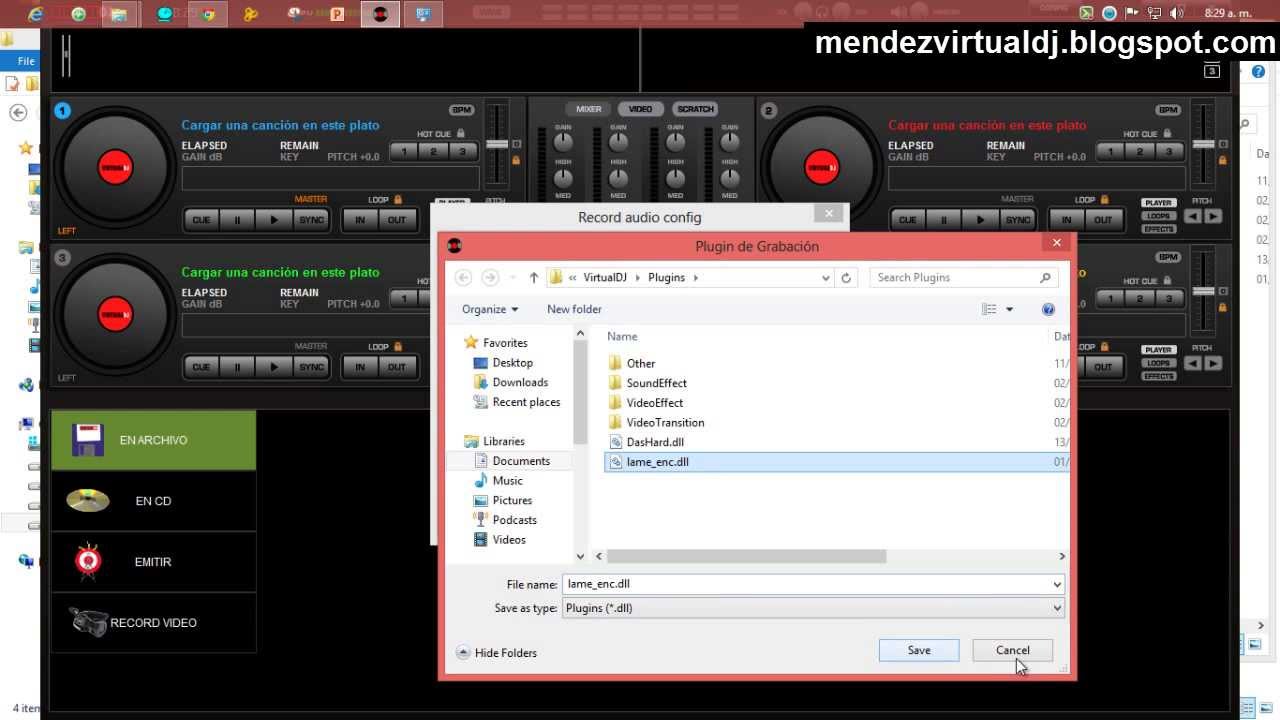Open the view options dropdown arrow

[x=1009, y=310]
